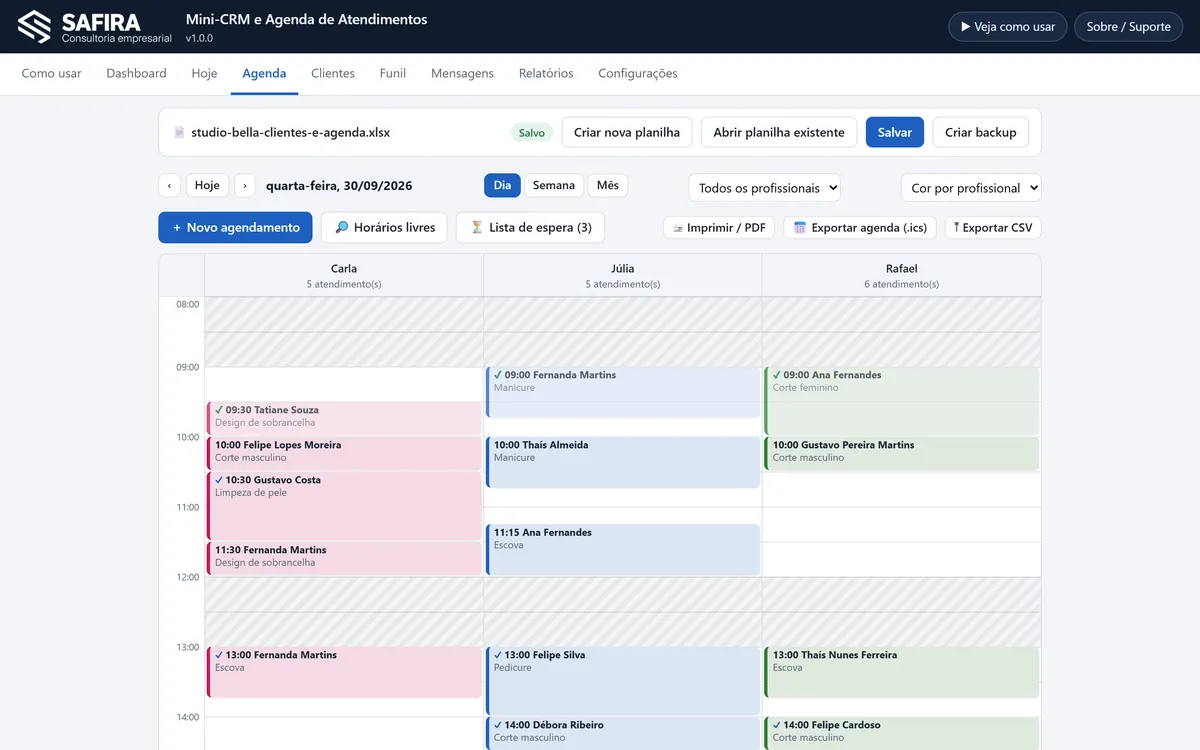Open the 13:00 Fernanda Martins Escova appointment
This screenshot has height=750, width=1200.
[344, 672]
